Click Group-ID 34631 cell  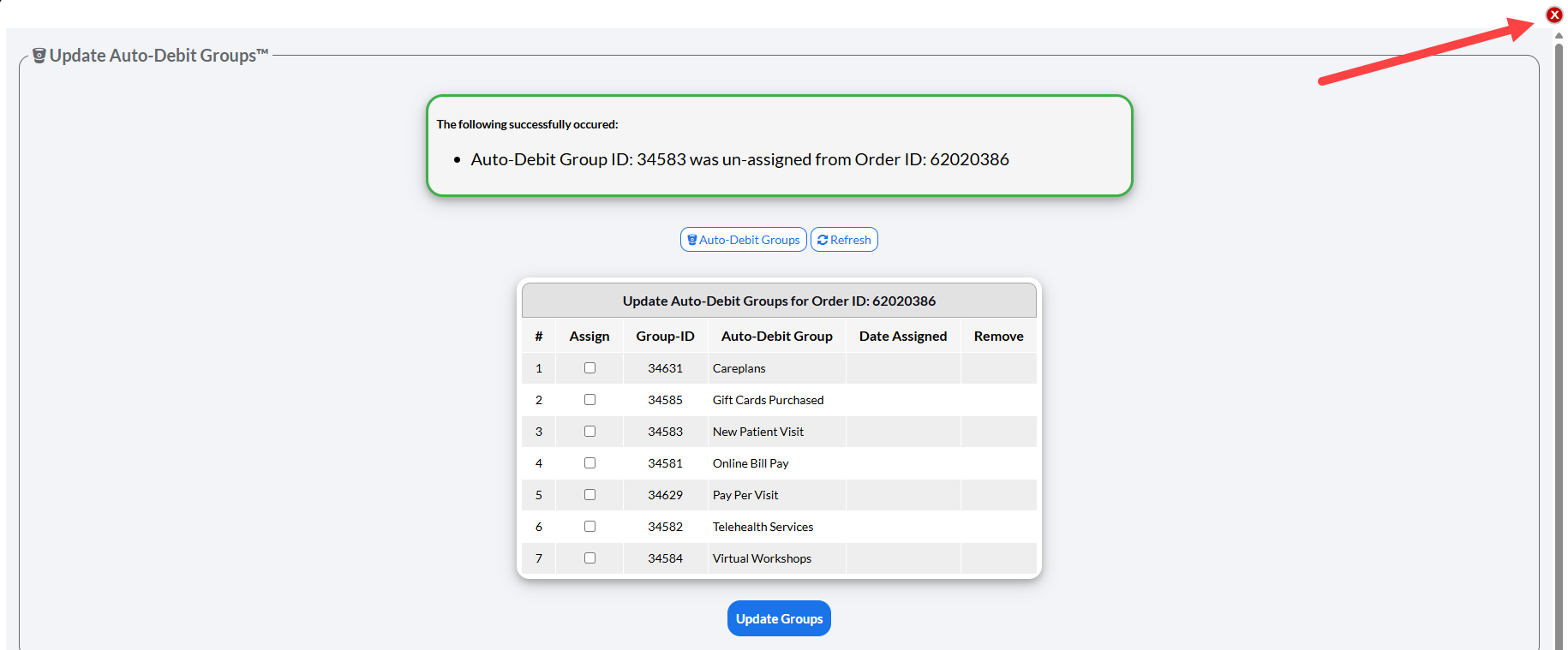[665, 368]
